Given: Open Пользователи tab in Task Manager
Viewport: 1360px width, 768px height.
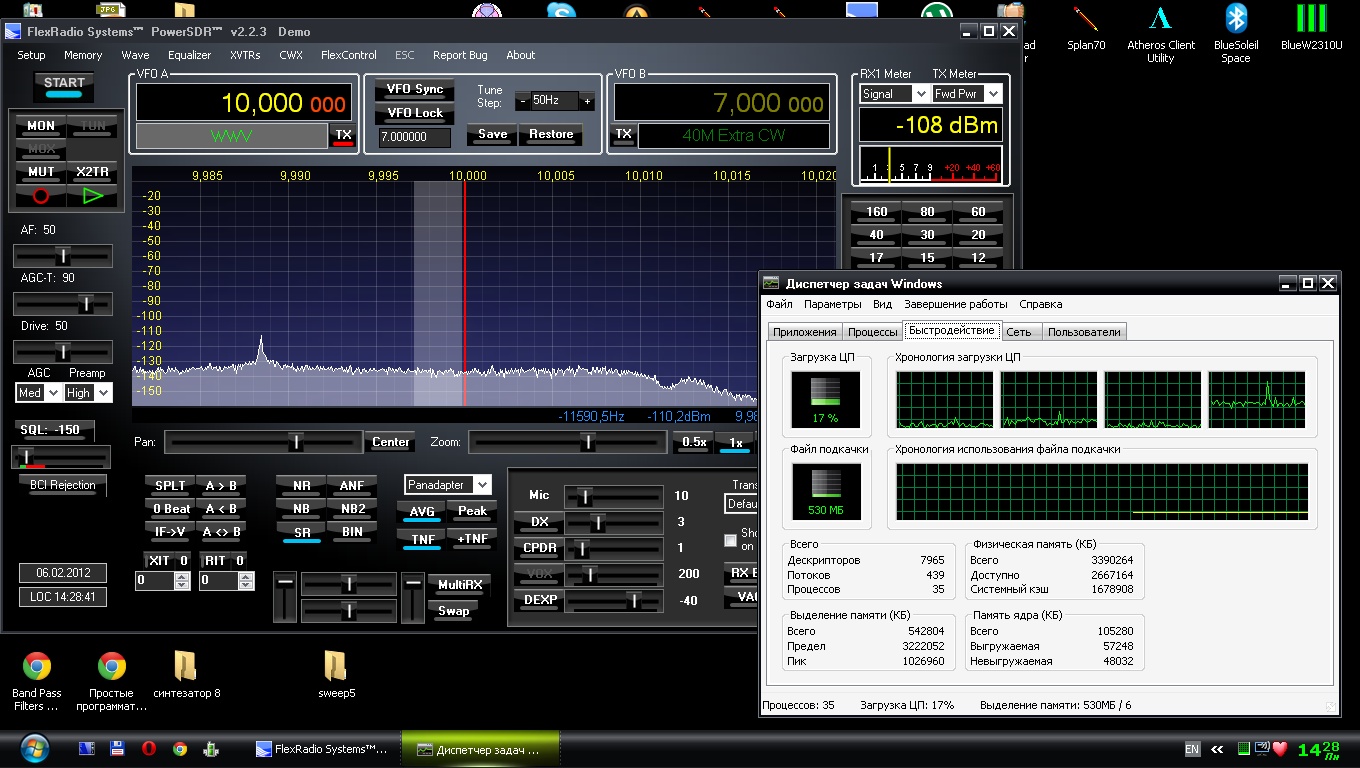Looking at the screenshot, I should pyautogui.click(x=1085, y=332).
